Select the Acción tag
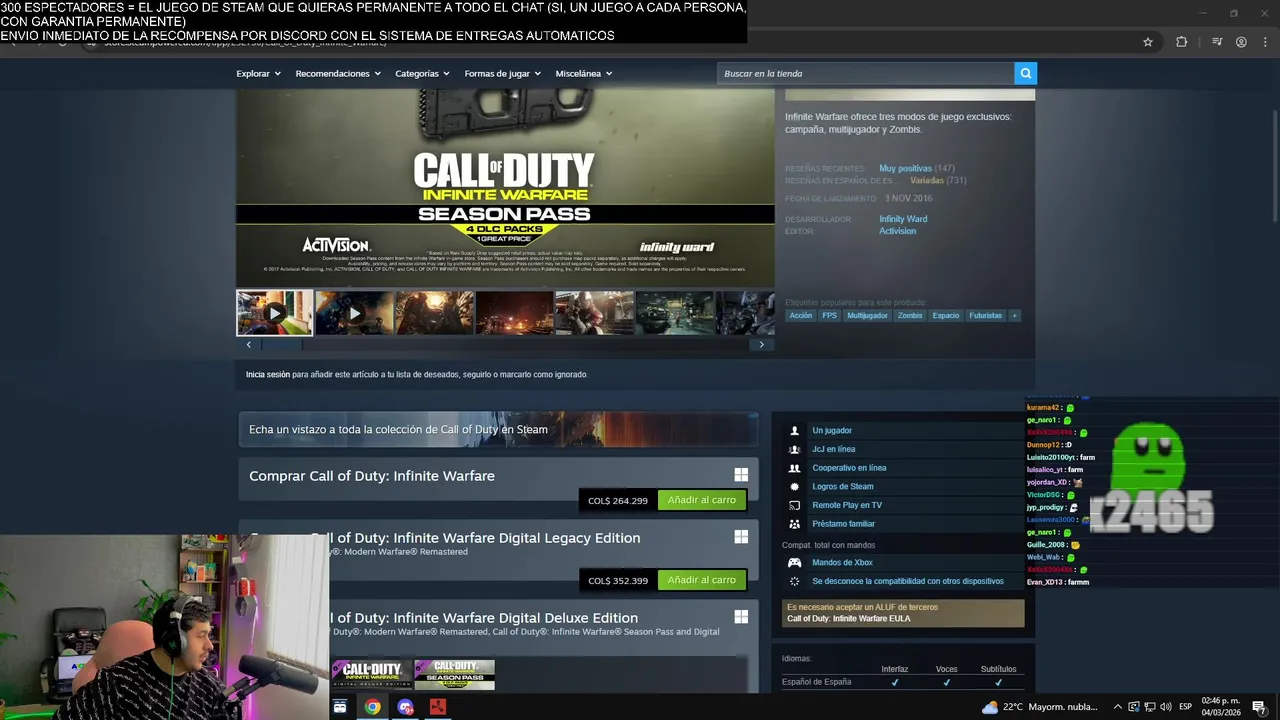Image resolution: width=1280 pixels, height=720 pixels. click(801, 315)
